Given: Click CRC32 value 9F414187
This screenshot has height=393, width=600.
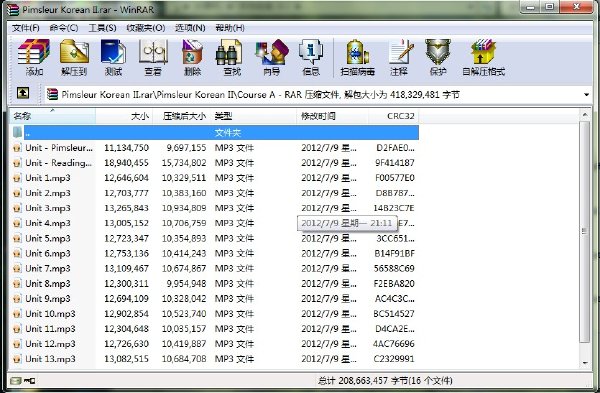Looking at the screenshot, I should (x=395, y=163).
